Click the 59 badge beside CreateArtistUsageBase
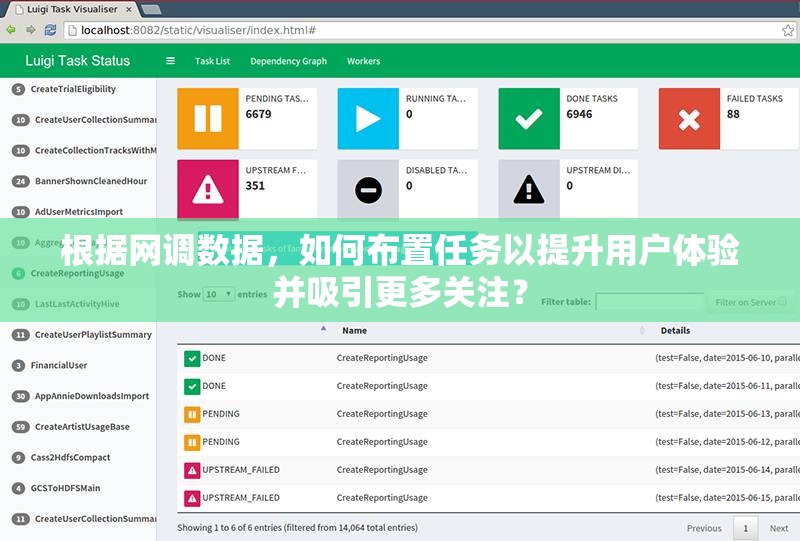 pyautogui.click(x=20, y=427)
